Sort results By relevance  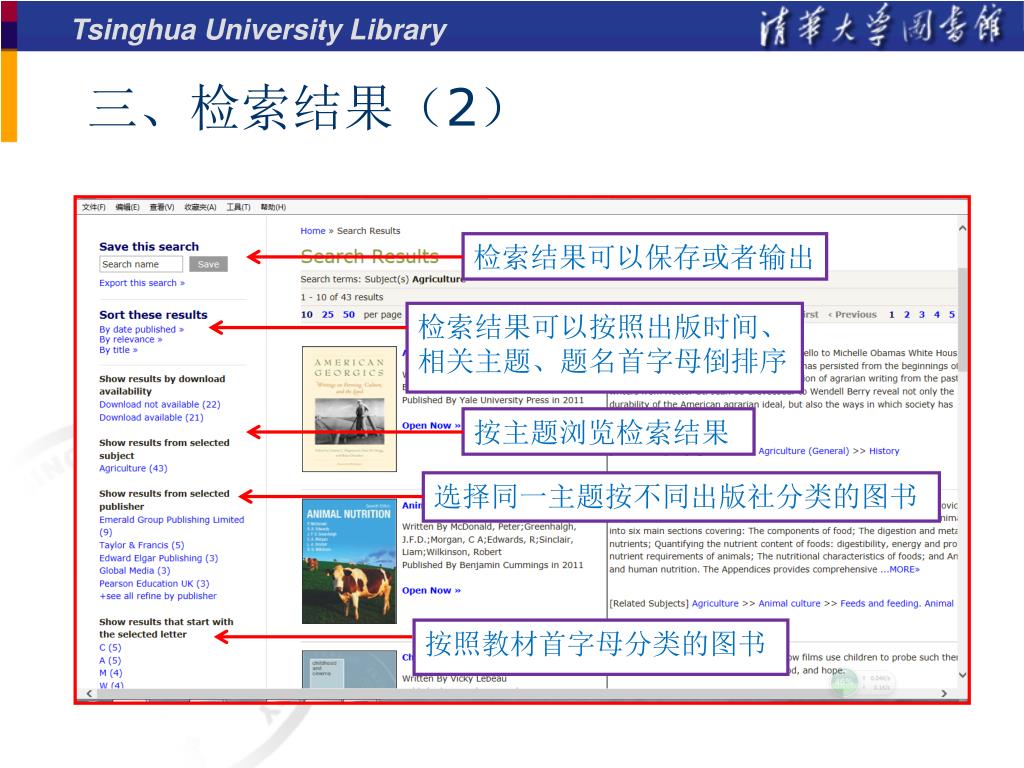coord(131,340)
